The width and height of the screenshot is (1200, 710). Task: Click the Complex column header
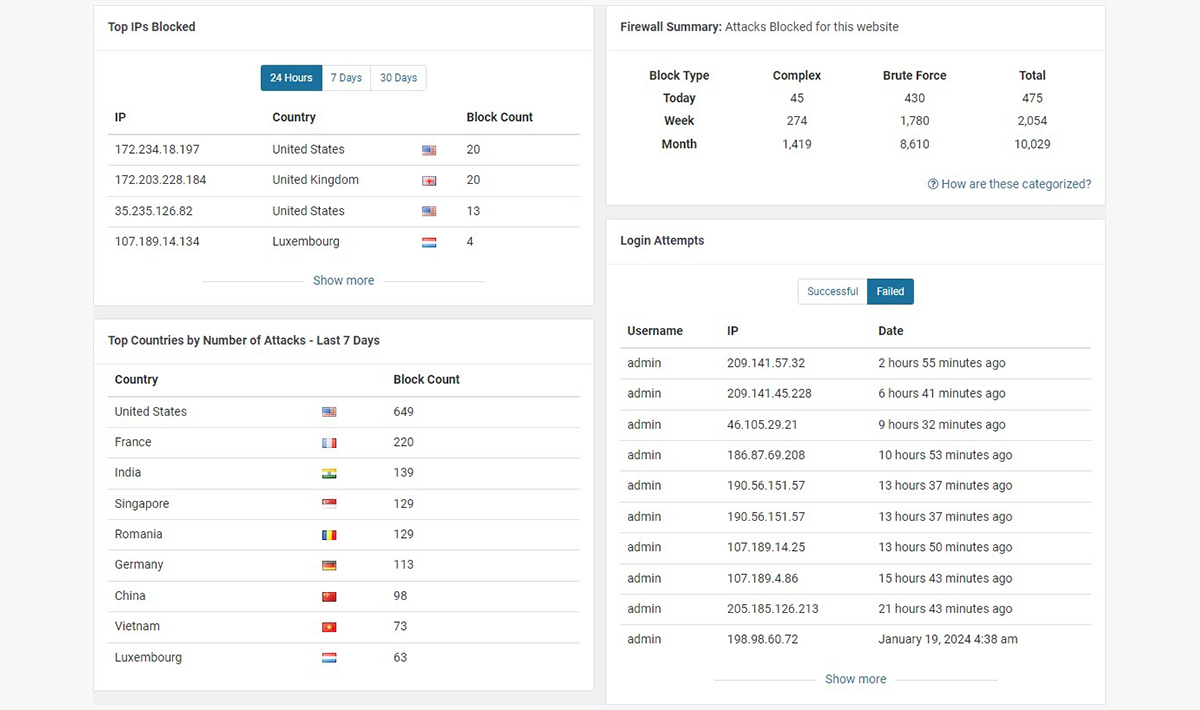click(797, 75)
